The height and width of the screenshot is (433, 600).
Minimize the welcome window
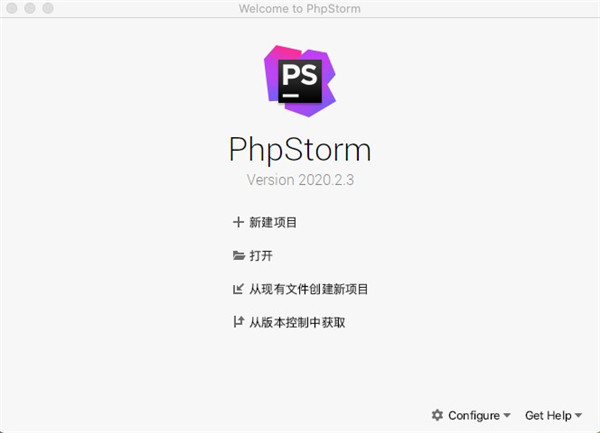[x=30, y=8]
